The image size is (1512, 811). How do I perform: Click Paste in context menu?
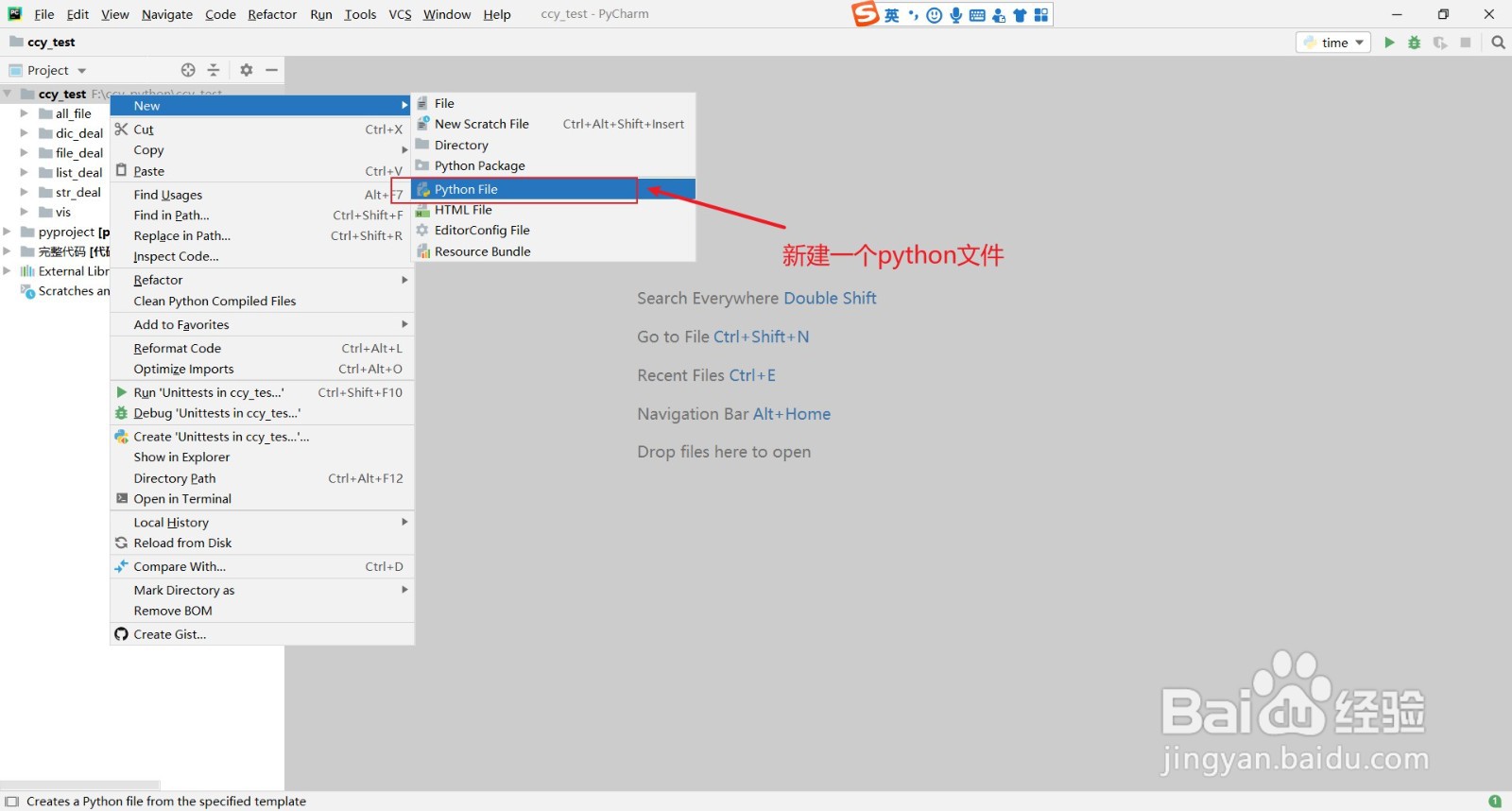tap(262, 171)
